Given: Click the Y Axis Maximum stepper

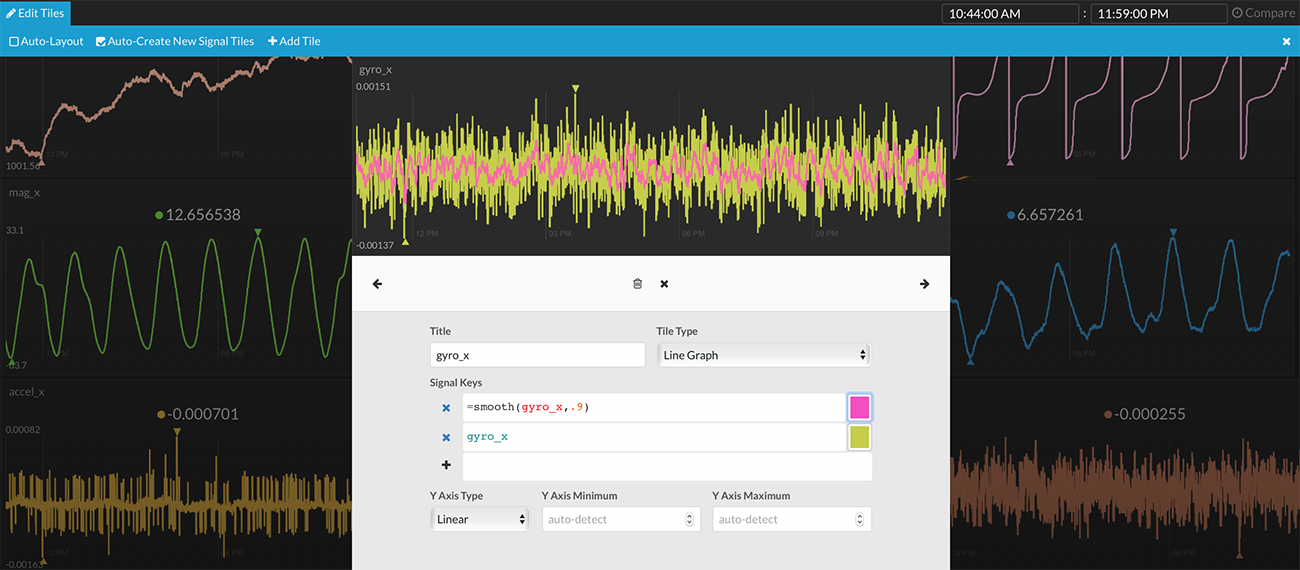Looking at the screenshot, I should coord(860,520).
